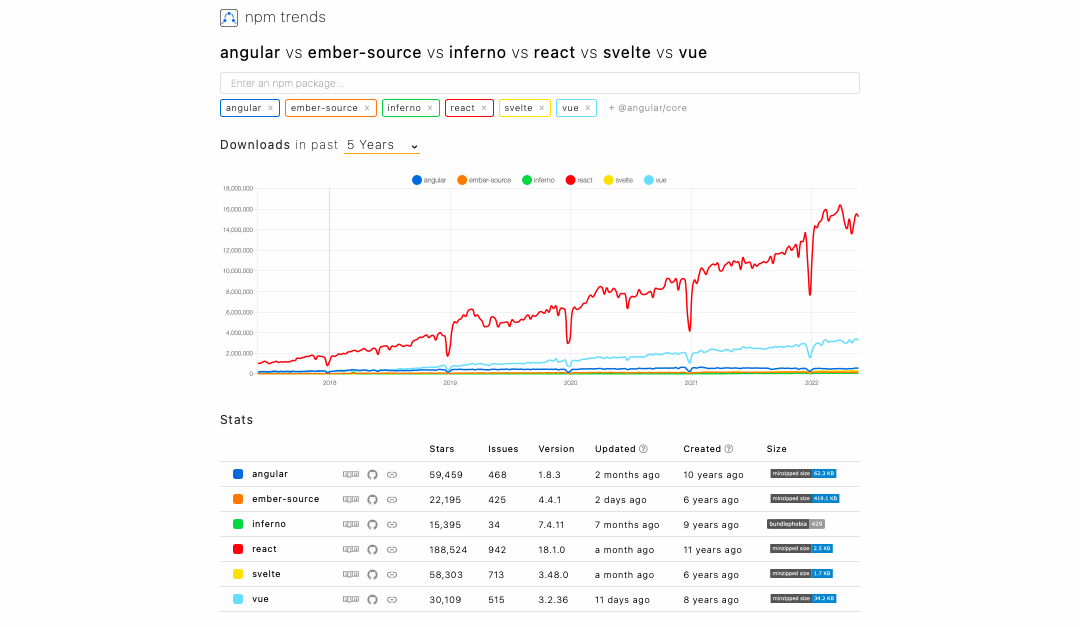
Task: Open inferno's npm page icon
Action: [x=351, y=524]
